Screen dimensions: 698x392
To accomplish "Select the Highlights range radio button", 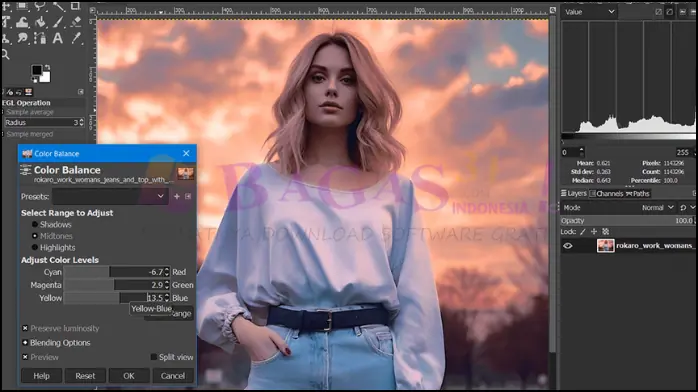I will click(35, 247).
